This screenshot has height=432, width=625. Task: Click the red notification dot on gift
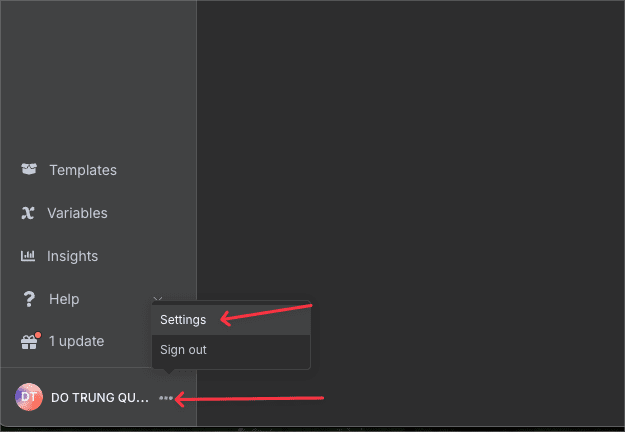pos(37,334)
